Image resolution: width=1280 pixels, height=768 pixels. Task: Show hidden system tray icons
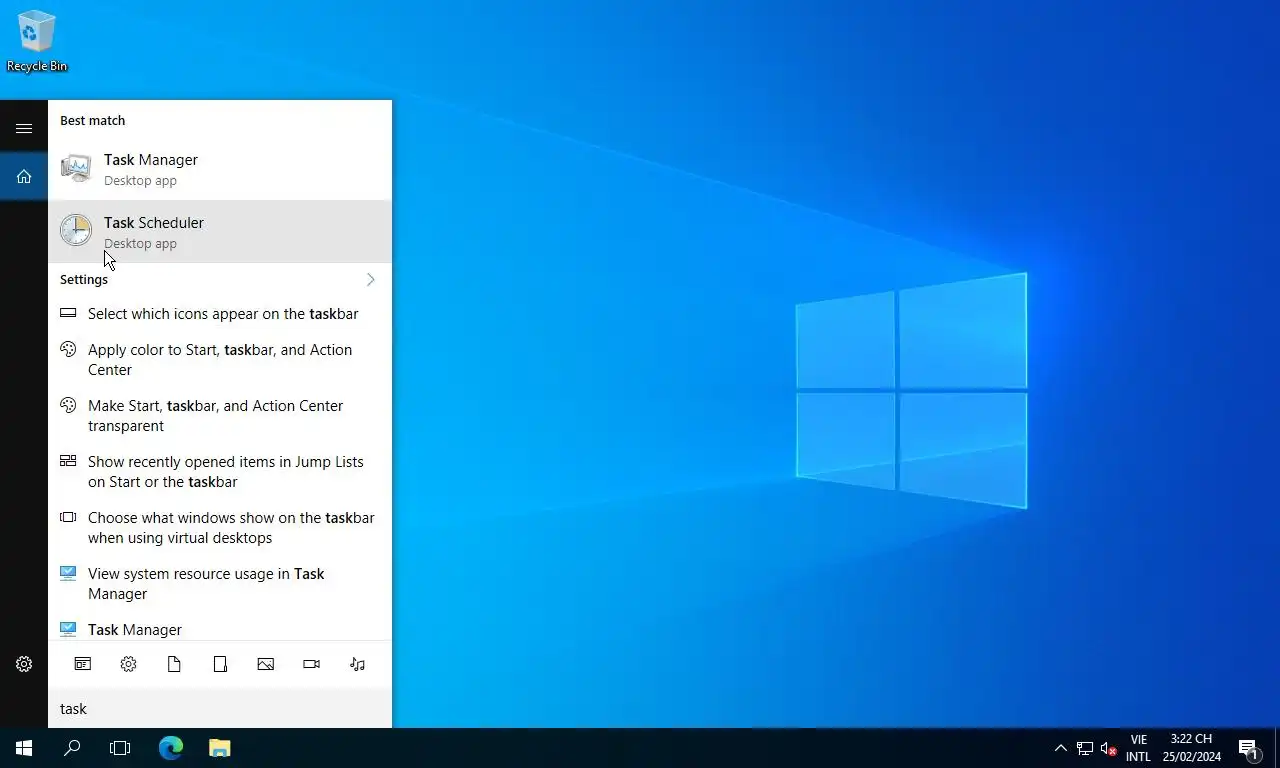coord(1061,748)
